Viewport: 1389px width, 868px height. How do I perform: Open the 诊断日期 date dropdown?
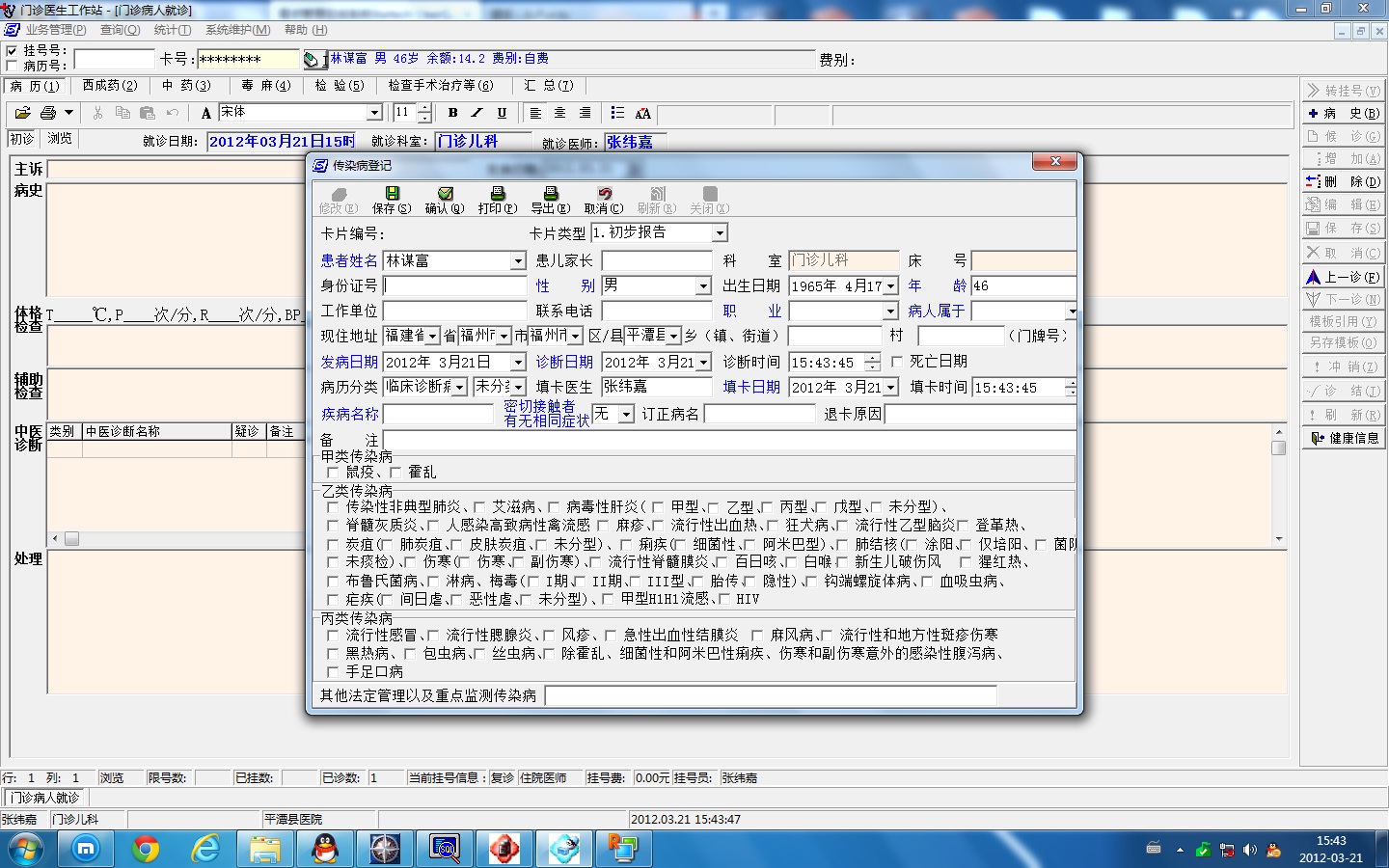pos(704,363)
